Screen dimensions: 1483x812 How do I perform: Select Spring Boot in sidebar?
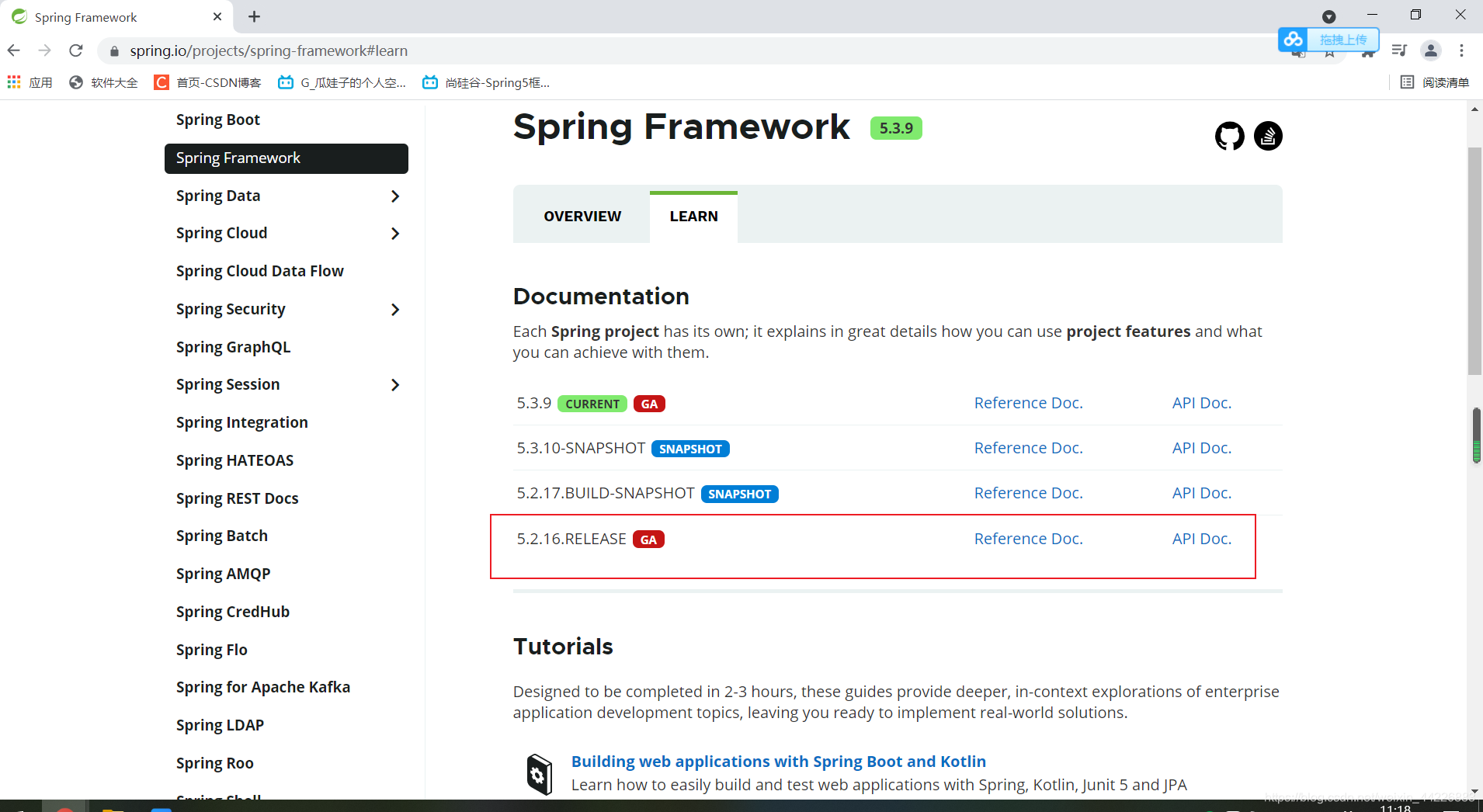tap(218, 120)
